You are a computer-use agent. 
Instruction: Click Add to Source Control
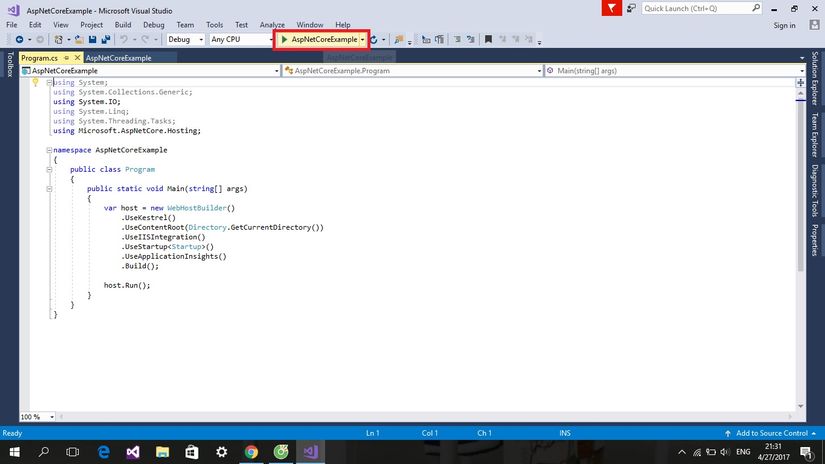tap(771, 433)
